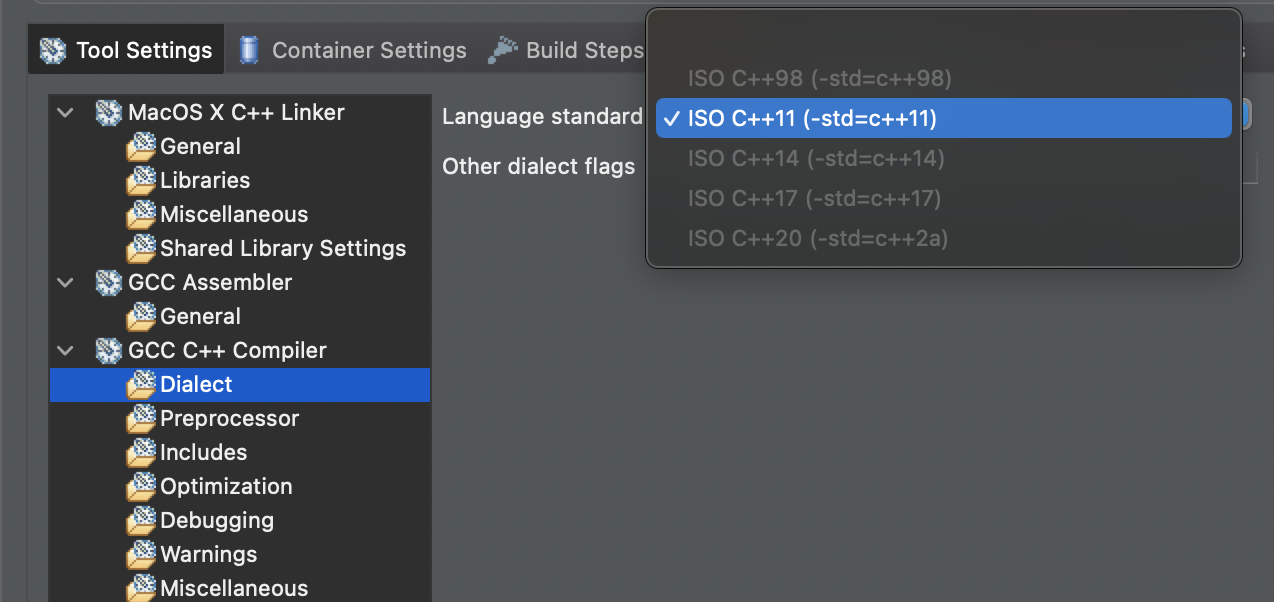The height and width of the screenshot is (602, 1274).
Task: Collapse the GCC Assembler tree node
Action: tap(65, 282)
